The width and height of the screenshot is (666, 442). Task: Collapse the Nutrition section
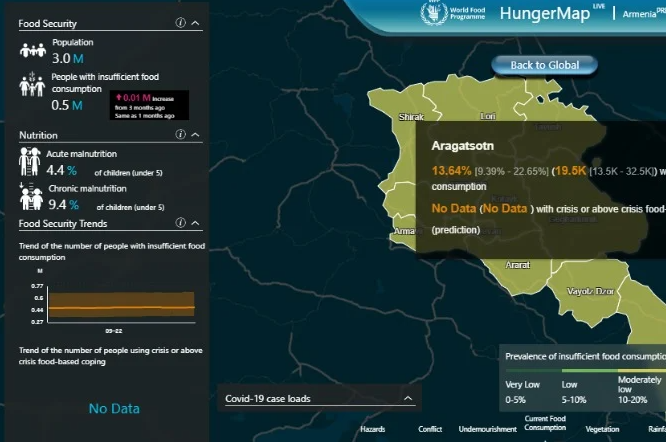196,135
